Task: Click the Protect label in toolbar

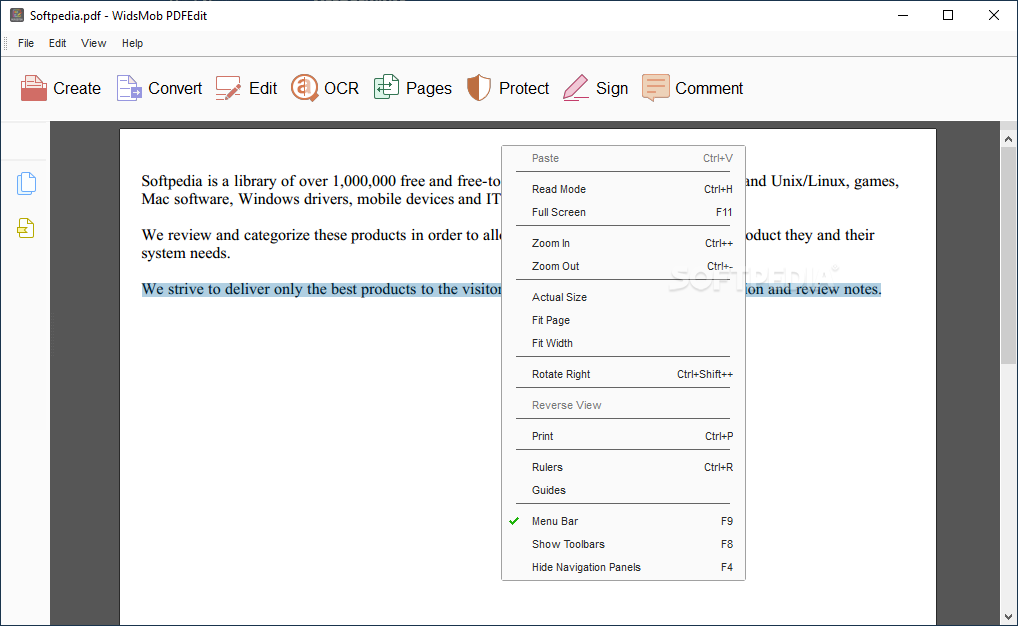Action: pyautogui.click(x=524, y=88)
